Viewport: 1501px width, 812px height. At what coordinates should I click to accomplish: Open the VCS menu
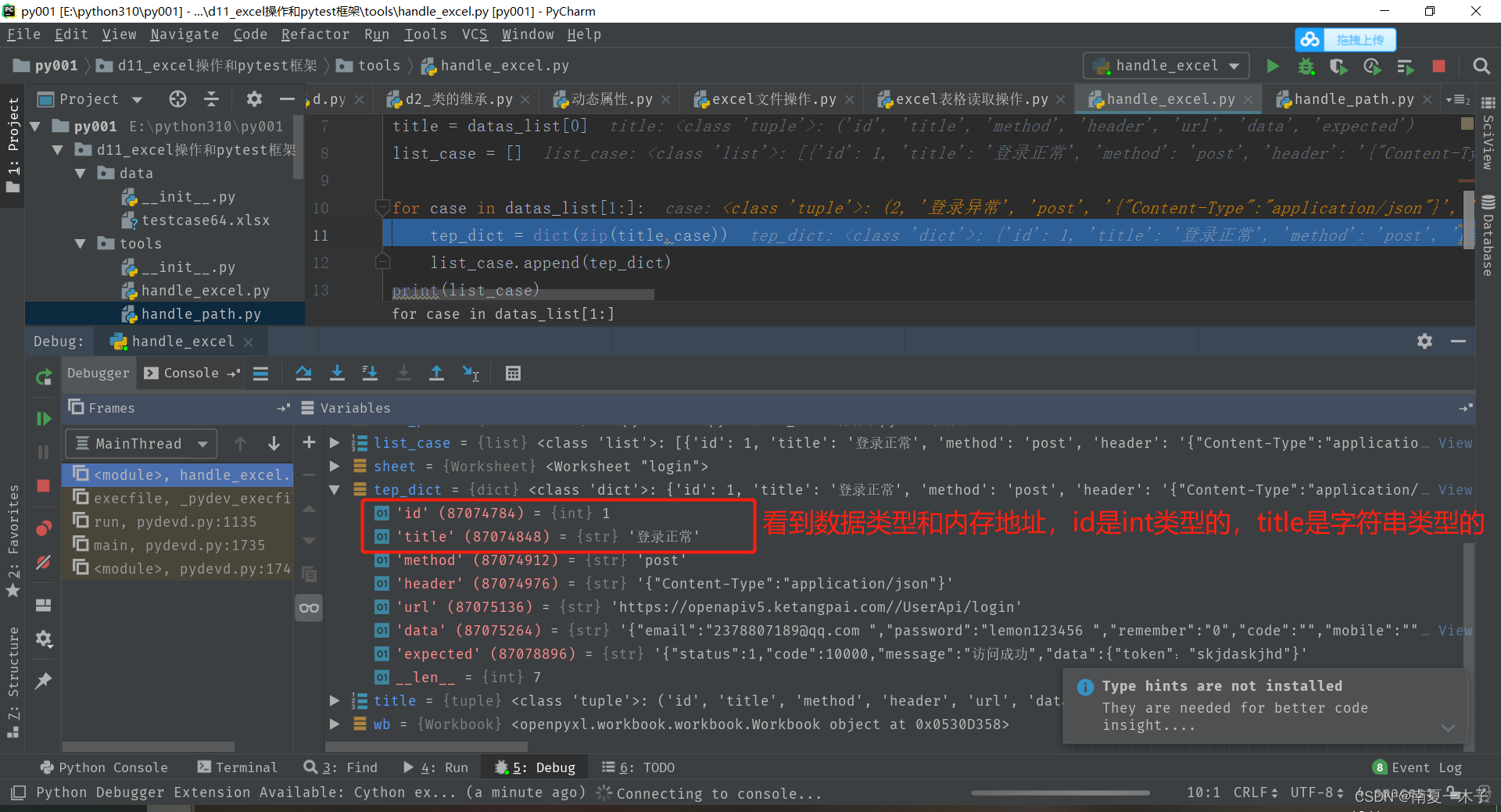[475, 34]
